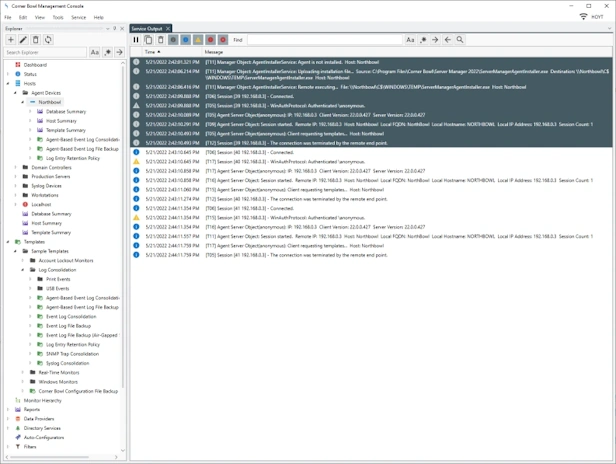Click the magnifier search icon in the output toolbar
Image resolution: width=616 pixels, height=464 pixels.
460,40
